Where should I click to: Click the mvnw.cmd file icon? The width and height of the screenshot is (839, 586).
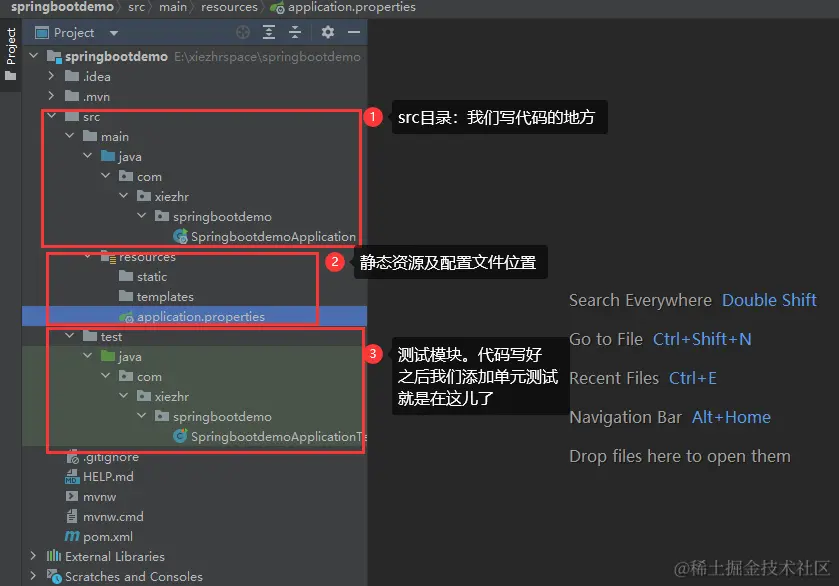point(72,516)
